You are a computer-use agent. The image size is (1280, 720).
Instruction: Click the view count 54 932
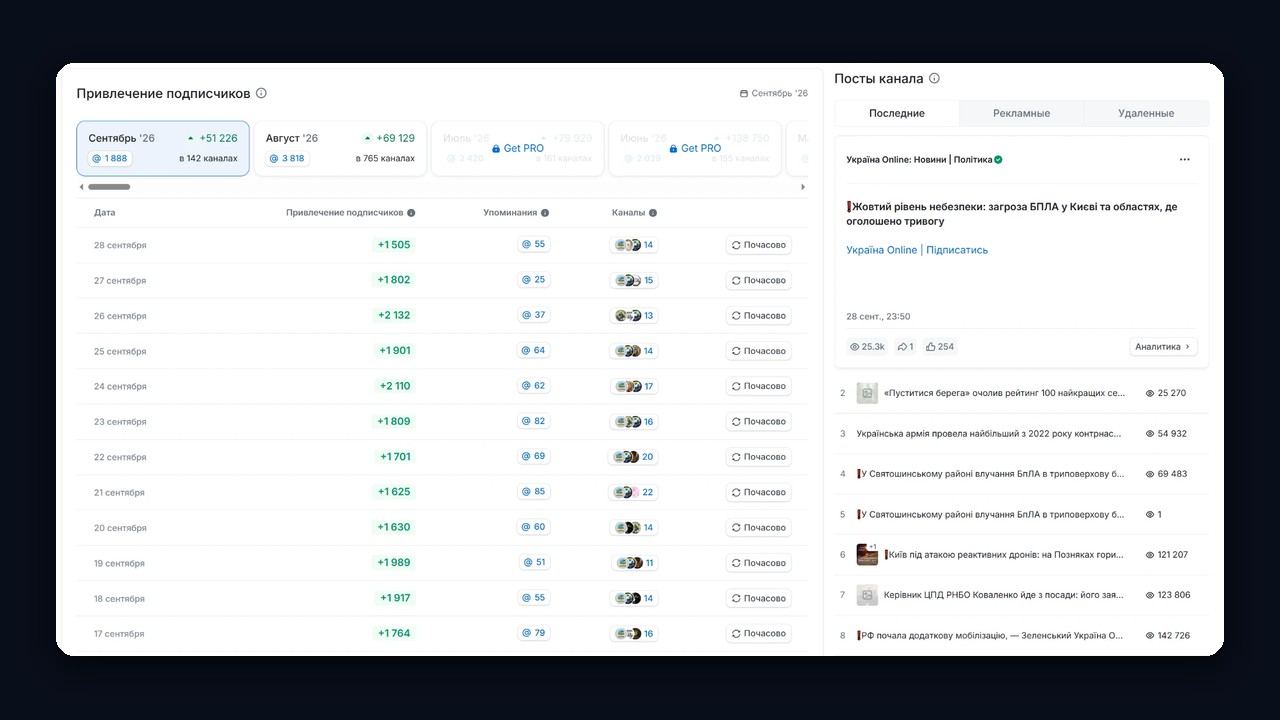tap(1166, 434)
